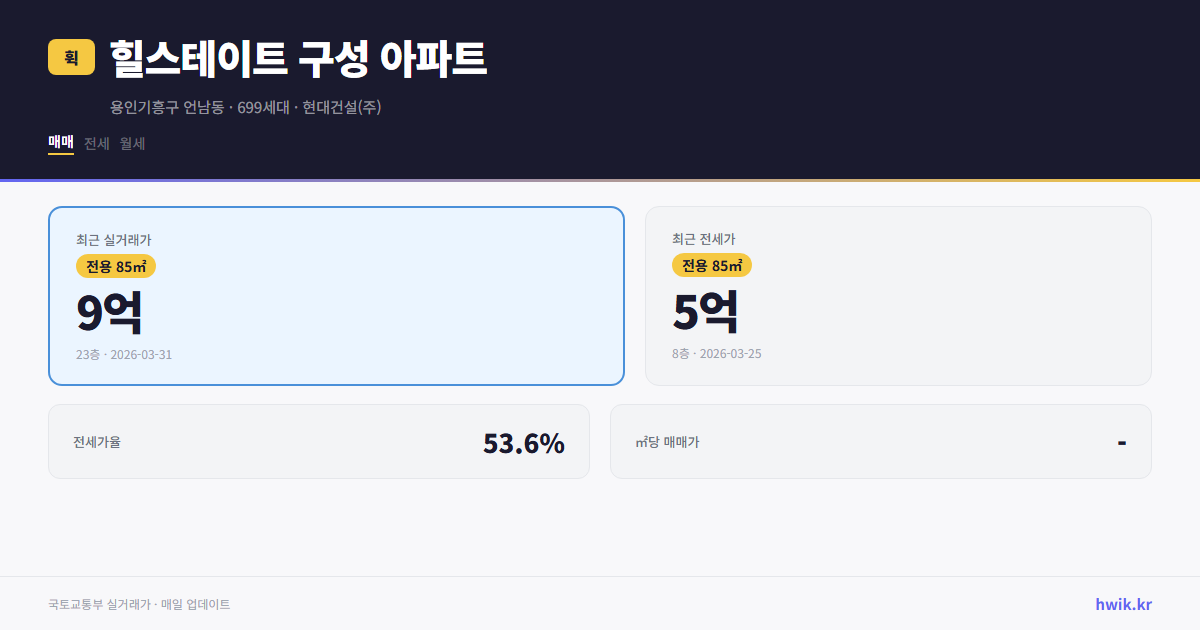Open the hwik.kr logo link in footer
The image size is (1200, 630).
[1124, 603]
